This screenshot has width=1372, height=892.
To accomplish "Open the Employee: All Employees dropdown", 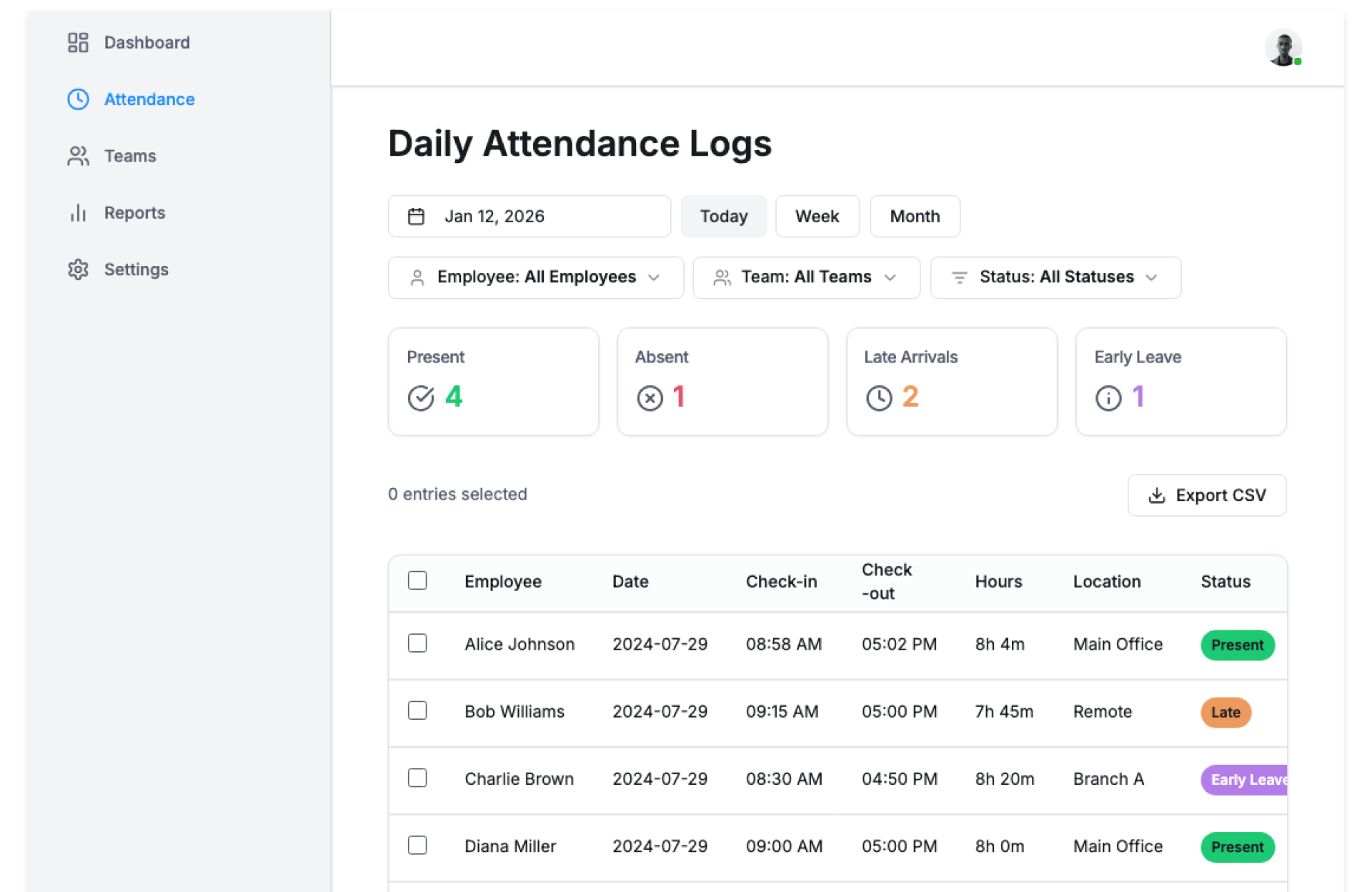I will (x=535, y=277).
